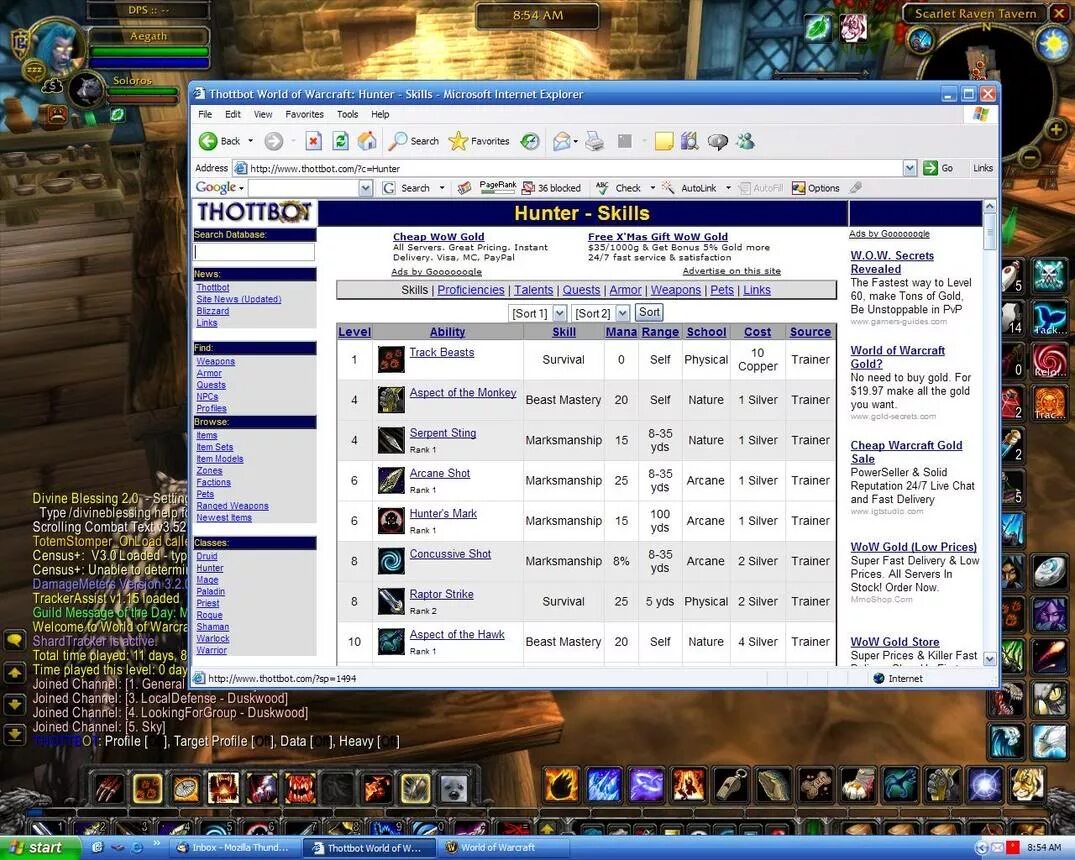Image resolution: width=1075 pixels, height=860 pixels.
Task: Open the Proficiencies link
Action: pos(471,290)
